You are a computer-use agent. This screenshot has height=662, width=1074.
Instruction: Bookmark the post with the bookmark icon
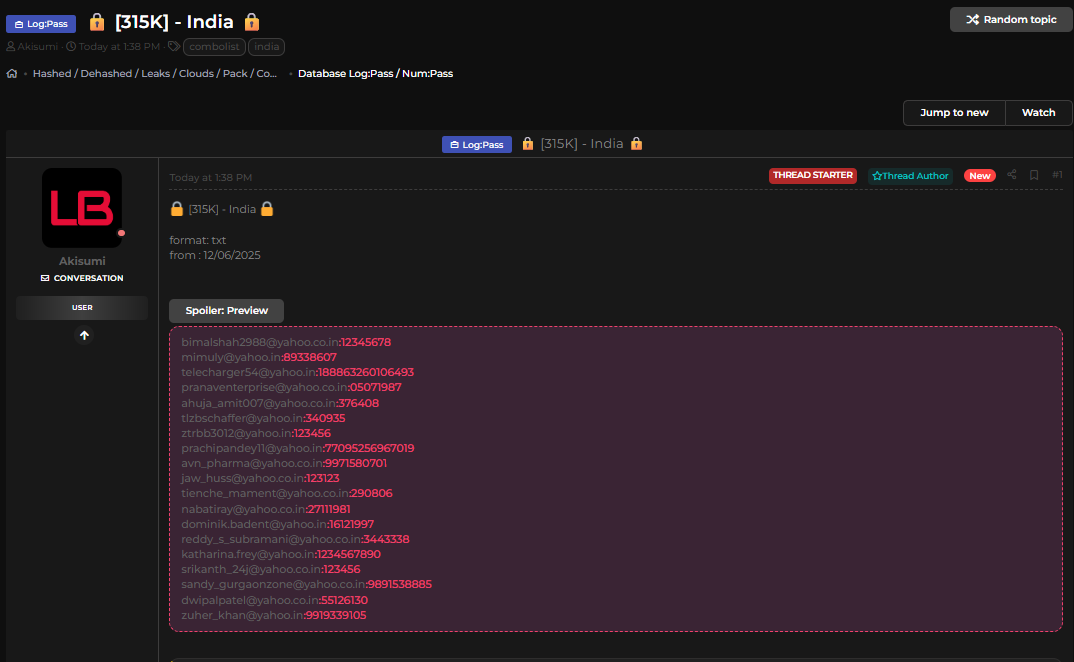(x=1034, y=175)
